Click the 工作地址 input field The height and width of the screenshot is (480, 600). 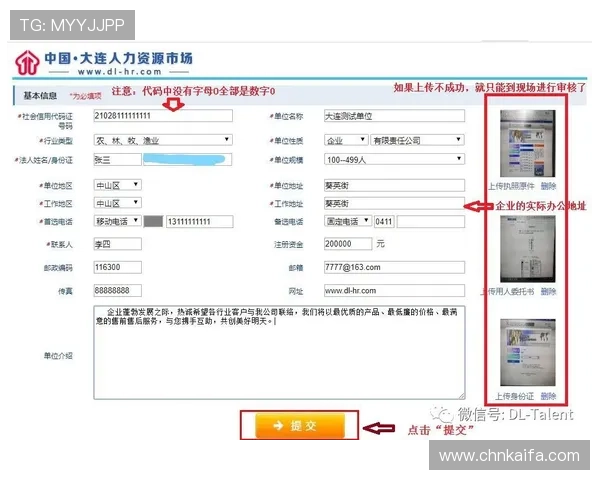click(x=394, y=203)
